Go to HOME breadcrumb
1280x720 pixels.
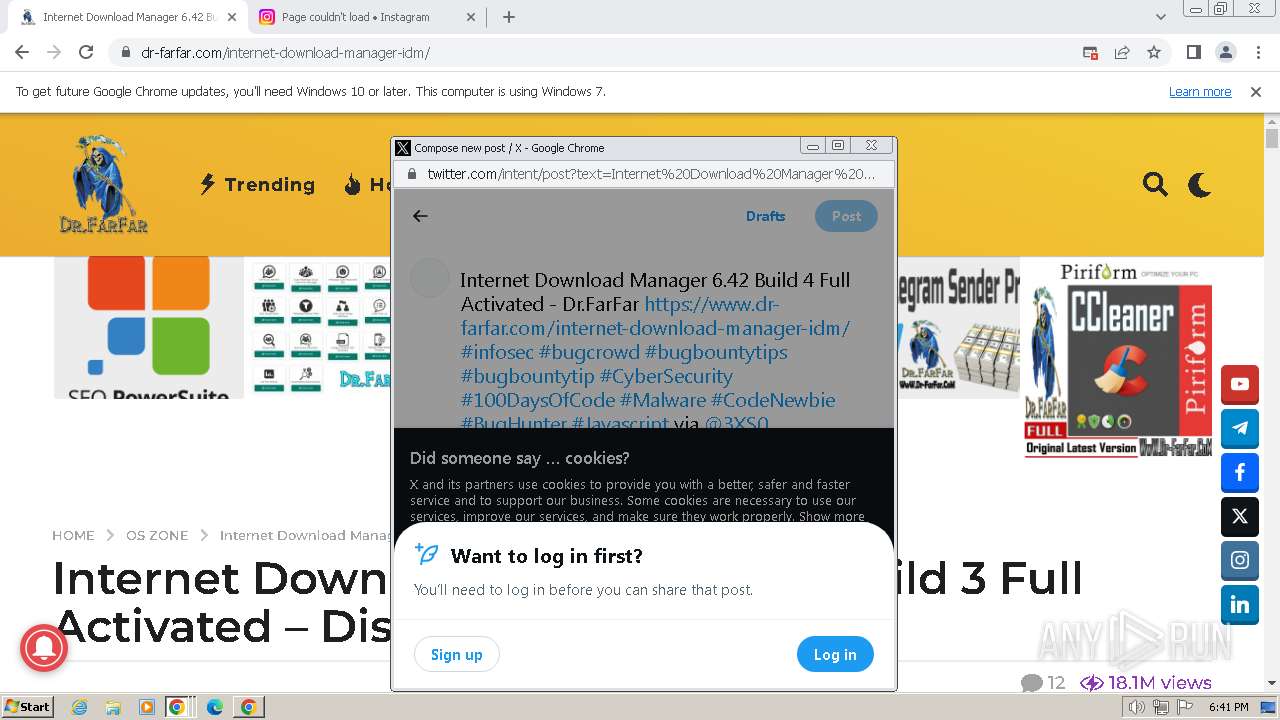click(73, 535)
